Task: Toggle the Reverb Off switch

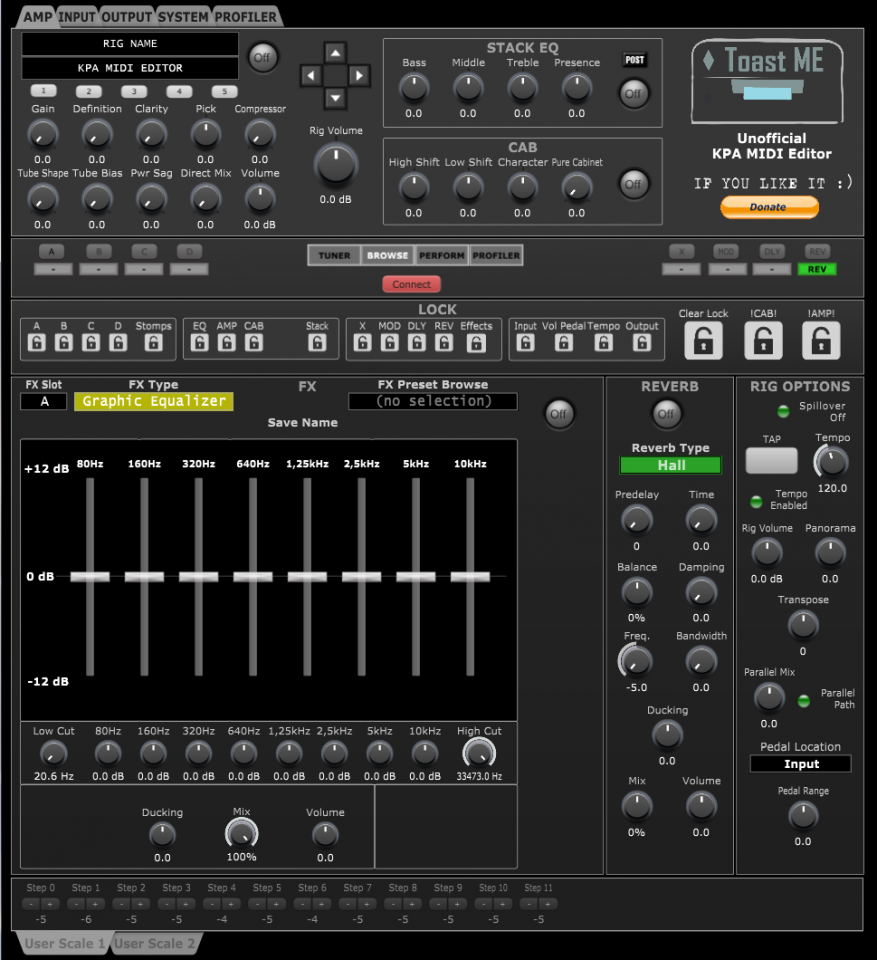Action: point(666,412)
